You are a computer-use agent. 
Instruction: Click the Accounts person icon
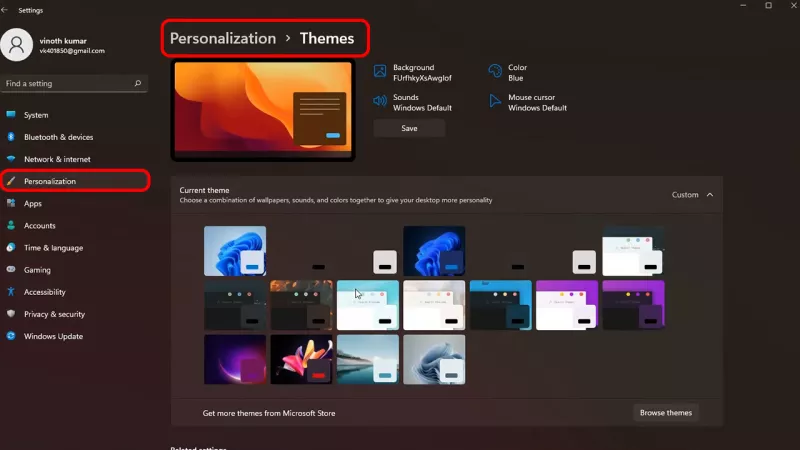[x=11, y=225]
